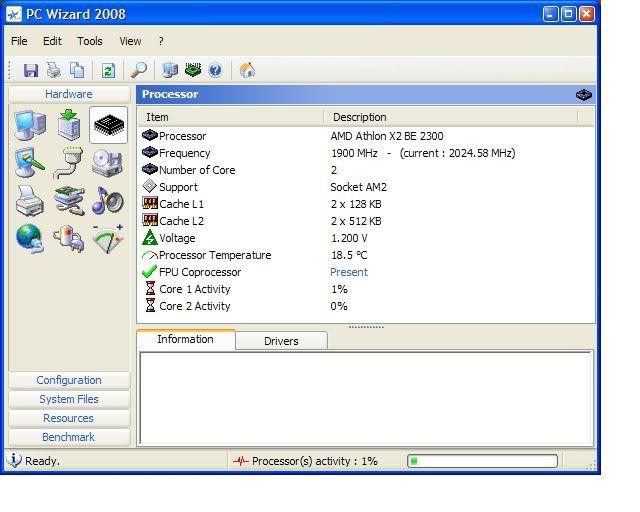Switch to the Information tab
Image resolution: width=640 pixels, height=512 pixels.
click(186, 339)
